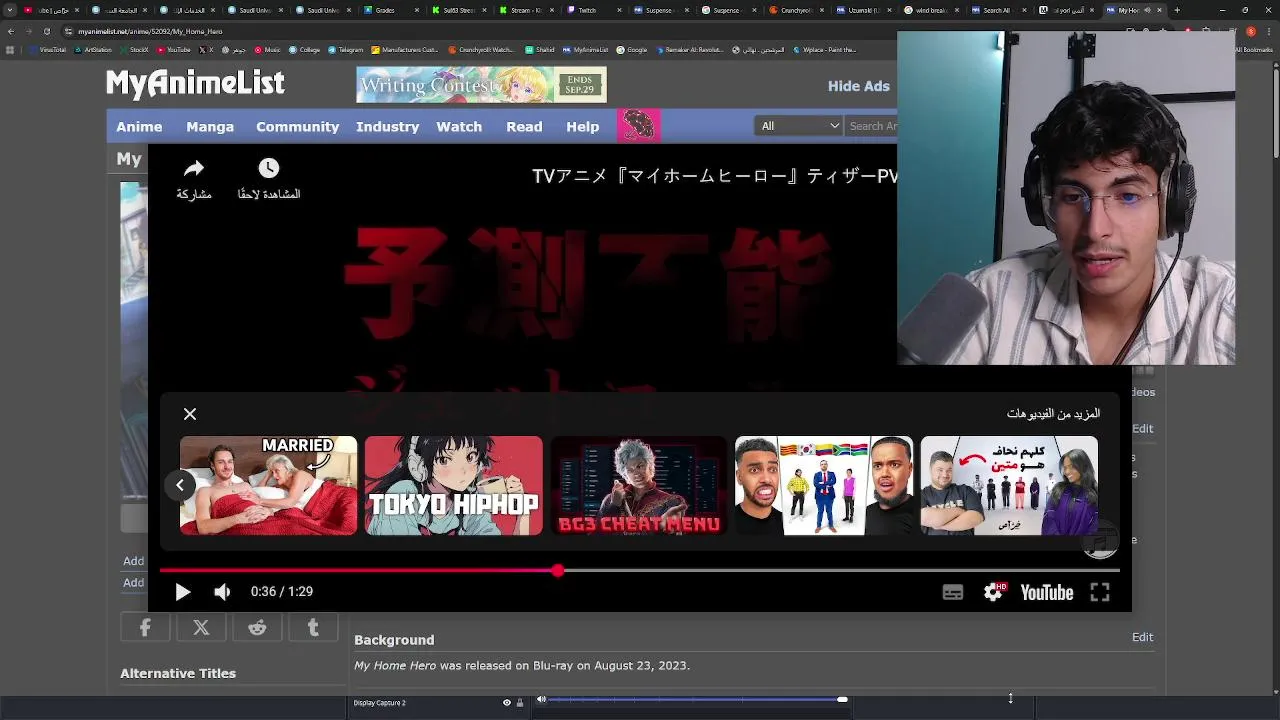Screen dimensions: 1280x720
Task: Open the VirusTotal bookmark
Action: (x=48, y=50)
